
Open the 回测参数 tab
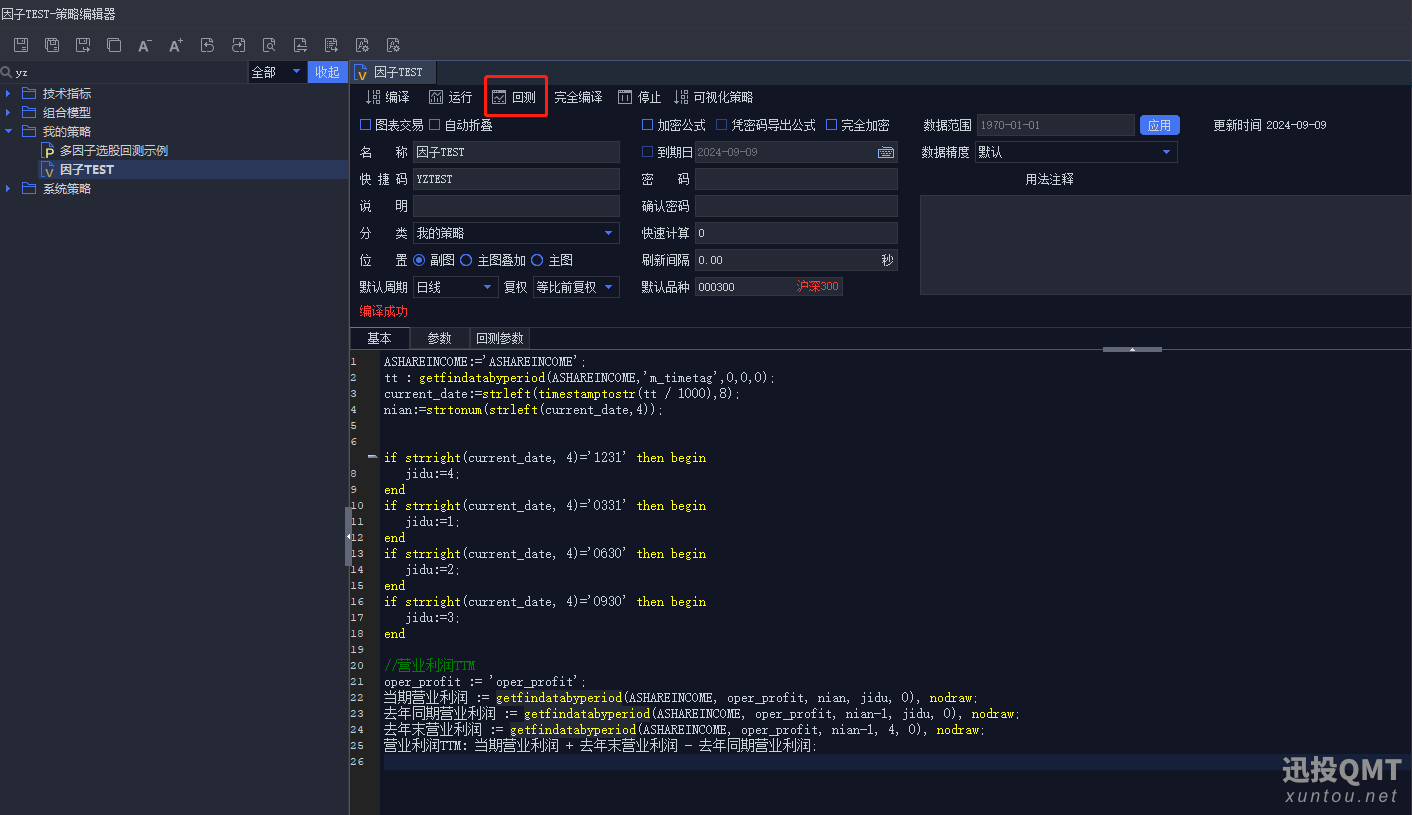[x=499, y=338]
